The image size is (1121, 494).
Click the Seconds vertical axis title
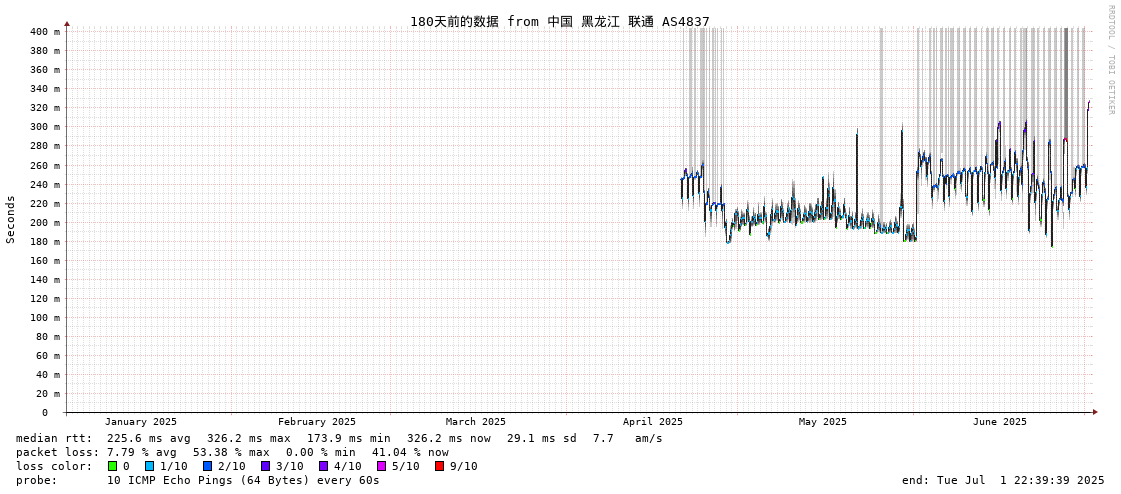11,219
